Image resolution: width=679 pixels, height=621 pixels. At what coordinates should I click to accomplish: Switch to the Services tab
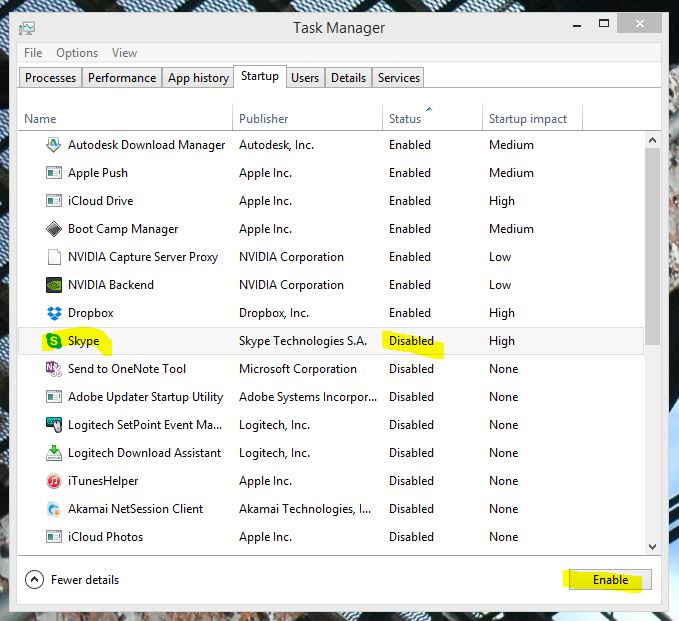coord(399,78)
